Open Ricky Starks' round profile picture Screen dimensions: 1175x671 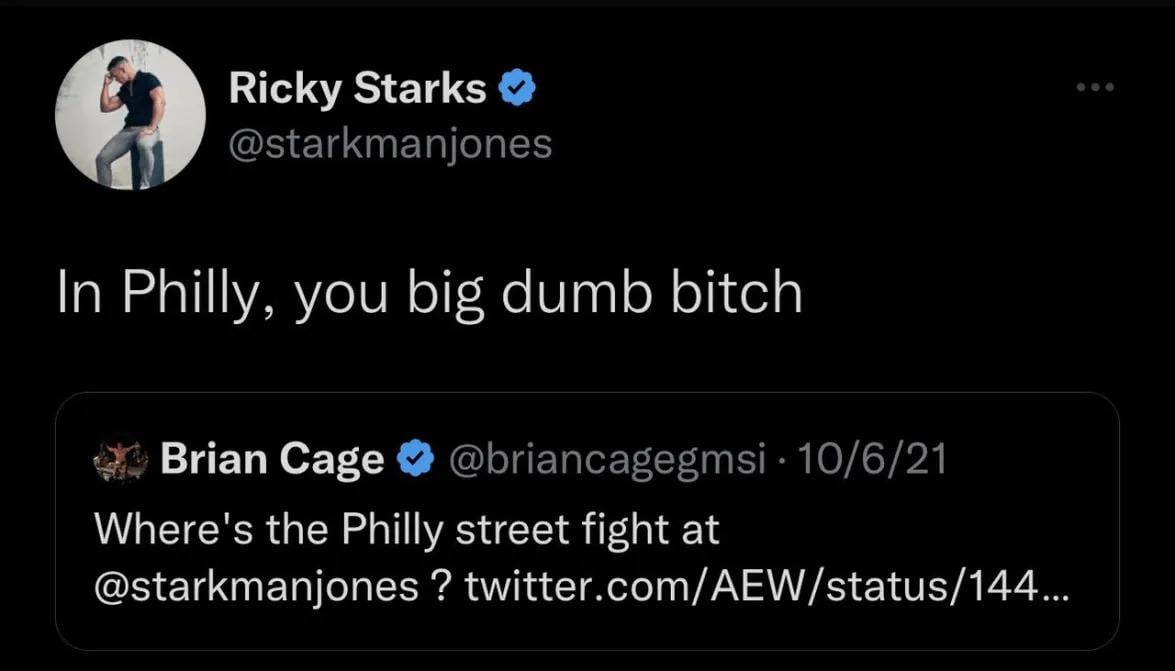click(130, 115)
